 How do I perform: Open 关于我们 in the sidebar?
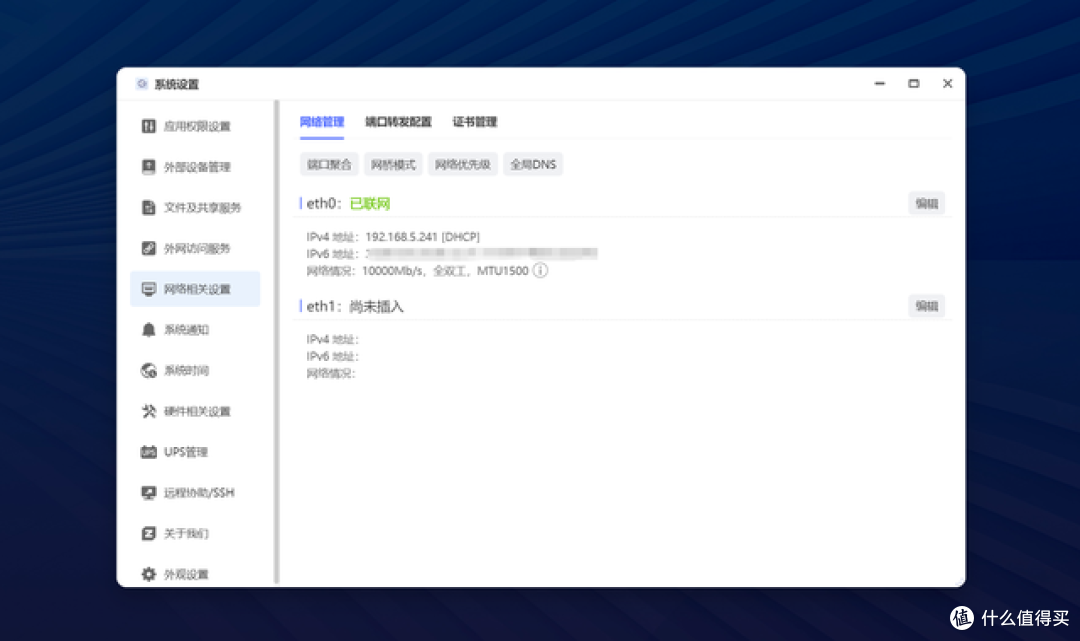(x=195, y=533)
